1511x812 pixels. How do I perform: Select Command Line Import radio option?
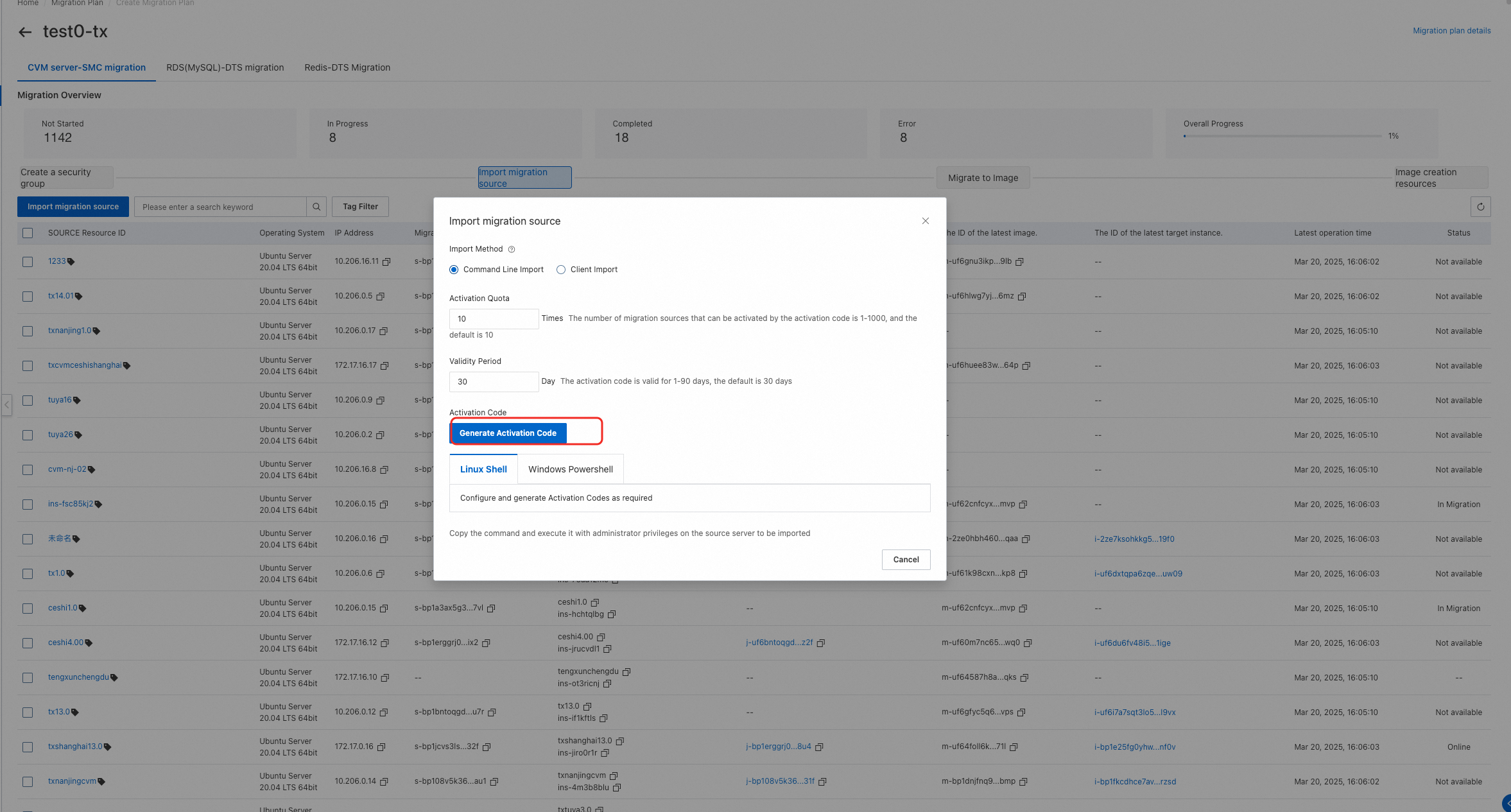454,270
